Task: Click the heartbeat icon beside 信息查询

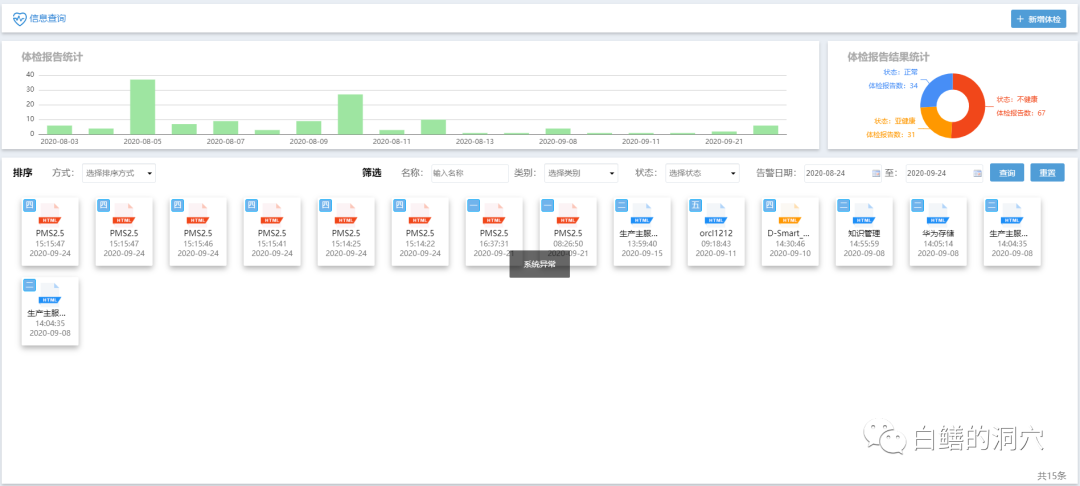Action: pos(20,19)
